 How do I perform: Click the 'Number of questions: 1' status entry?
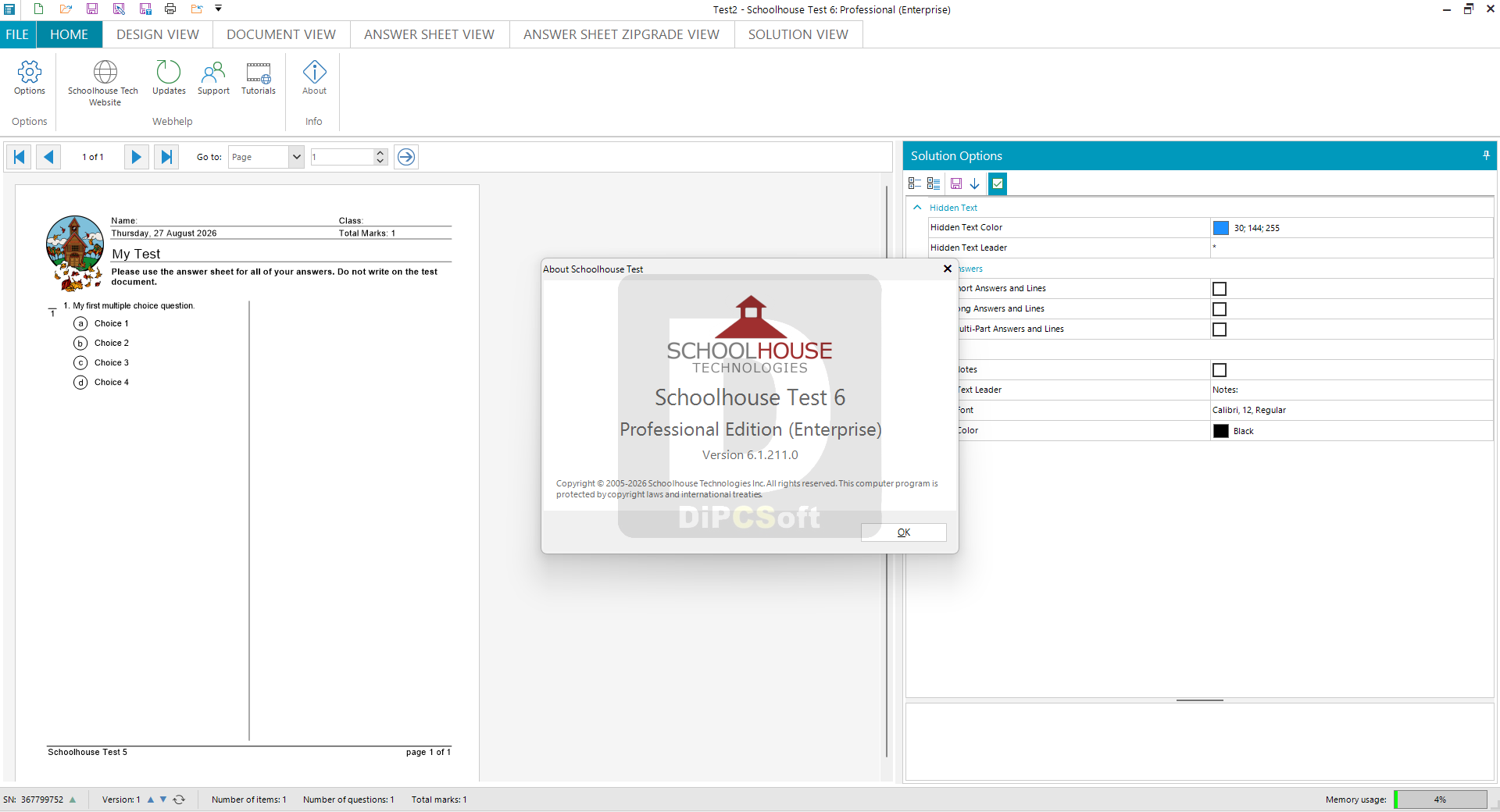348,800
